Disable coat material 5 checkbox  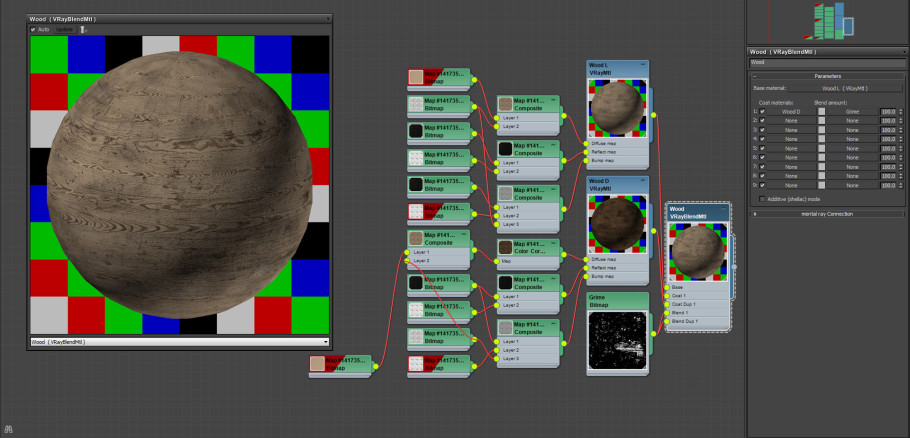[x=762, y=149]
